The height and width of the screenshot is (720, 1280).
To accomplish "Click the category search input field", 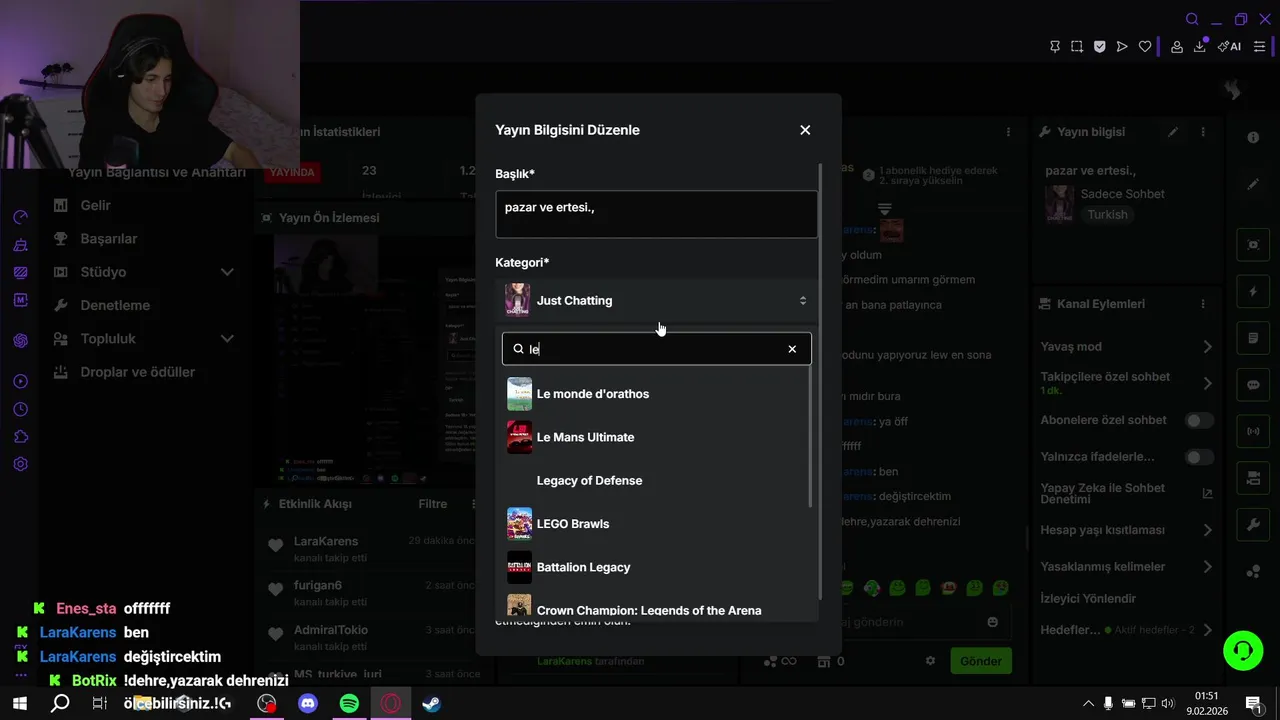I will click(x=656, y=349).
